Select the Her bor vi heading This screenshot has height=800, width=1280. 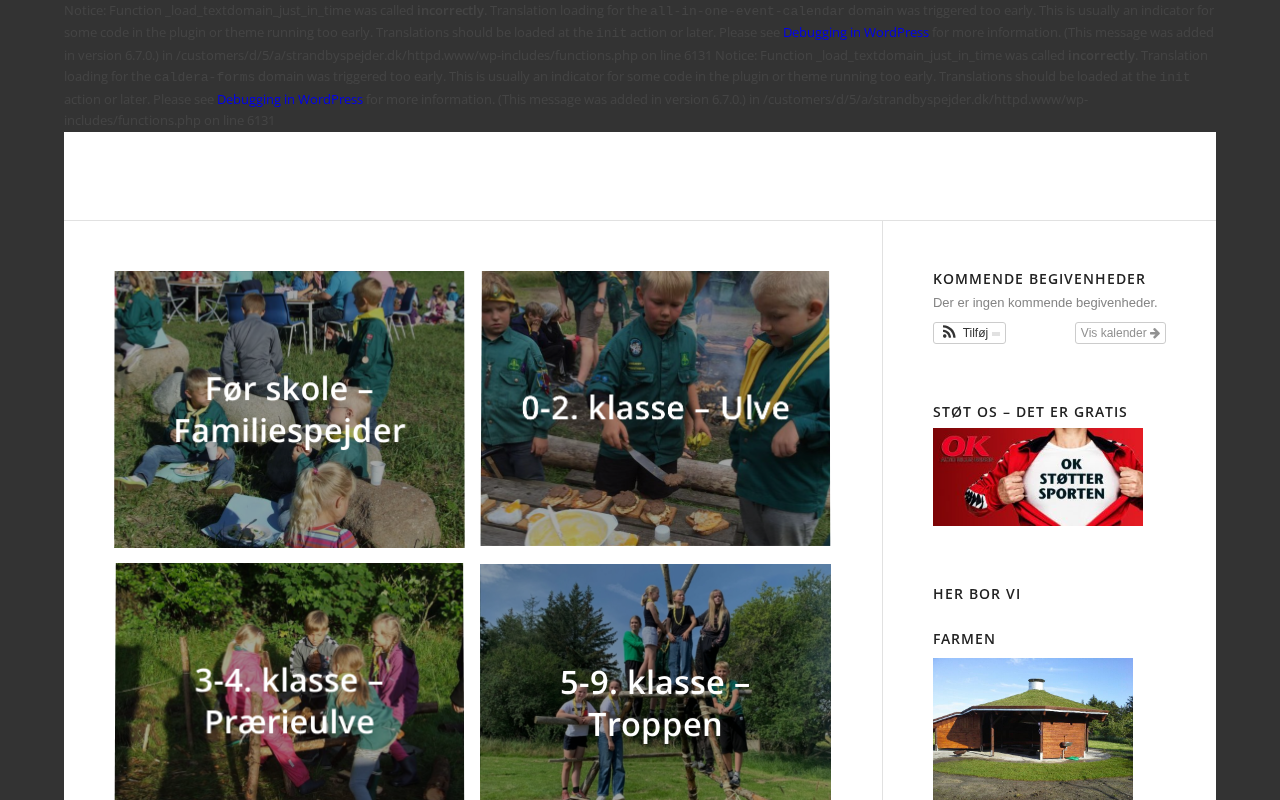coord(977,594)
